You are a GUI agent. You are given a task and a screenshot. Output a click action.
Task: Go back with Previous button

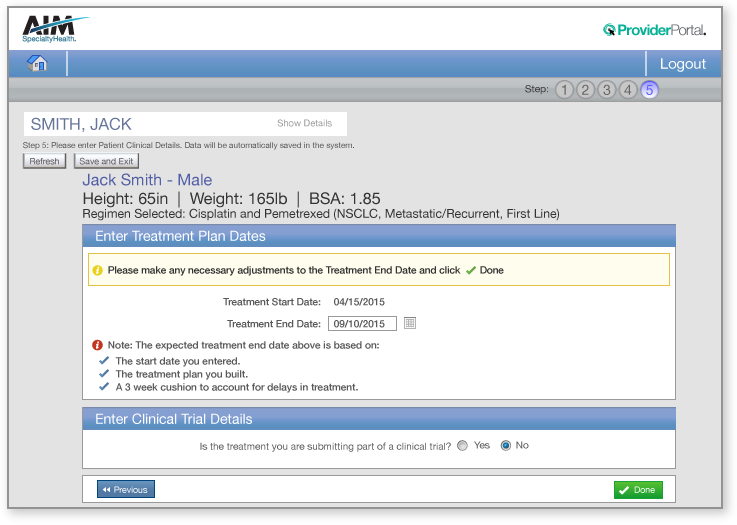(125, 489)
